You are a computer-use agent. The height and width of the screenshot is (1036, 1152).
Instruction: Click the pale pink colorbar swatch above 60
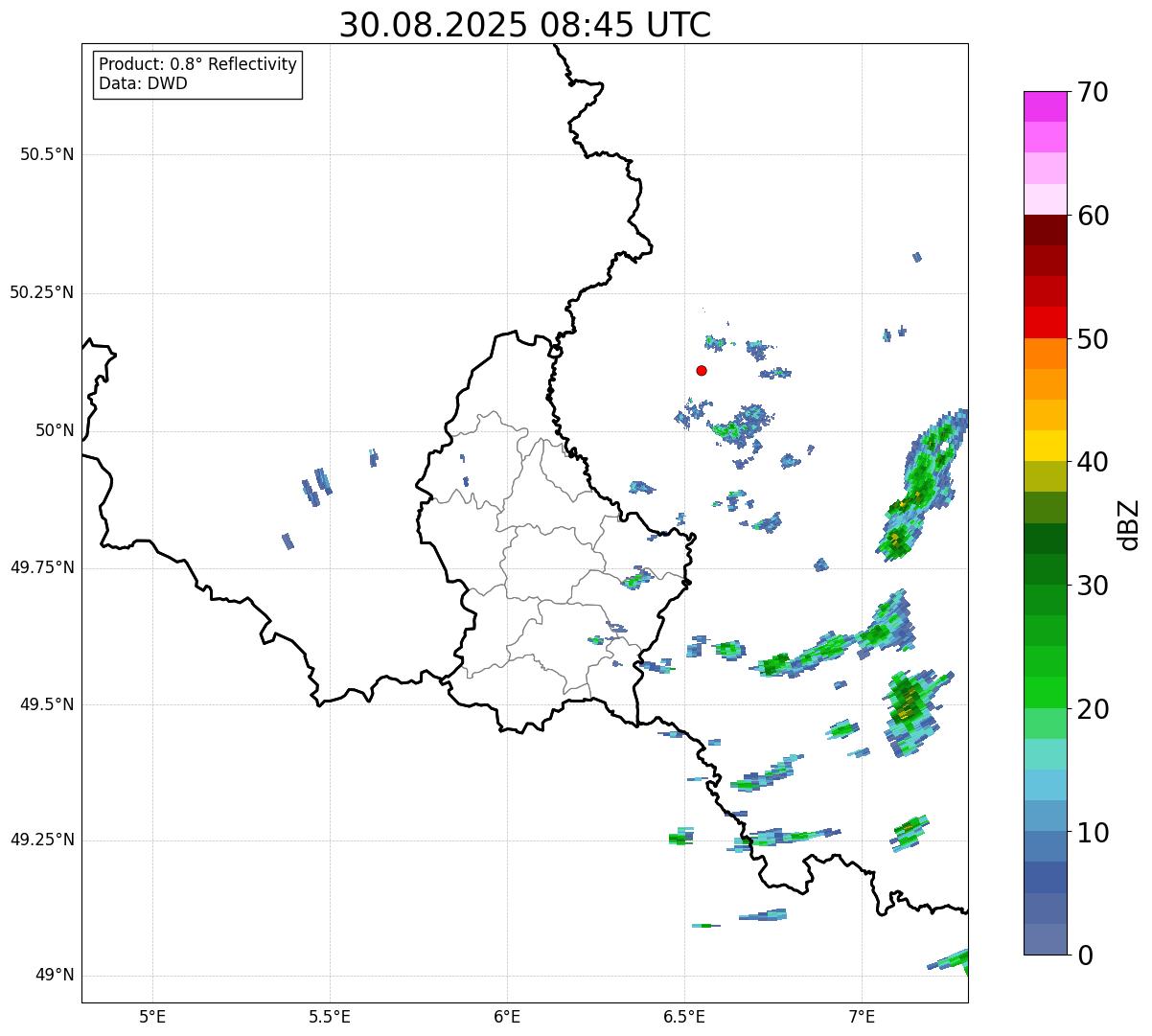point(1045,199)
